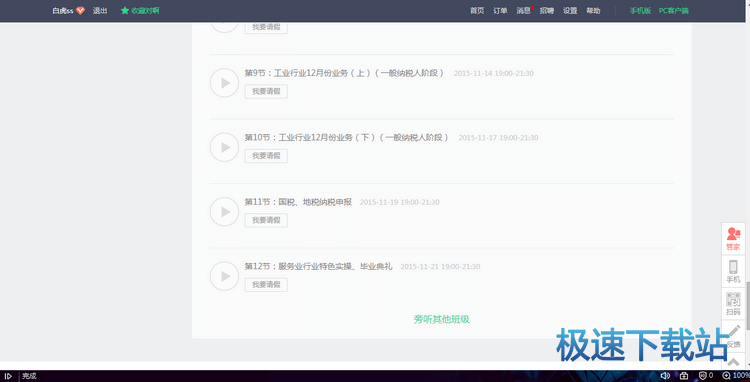Open 订单 in top navigation
Image resolution: width=750 pixels, height=382 pixels.
click(500, 11)
